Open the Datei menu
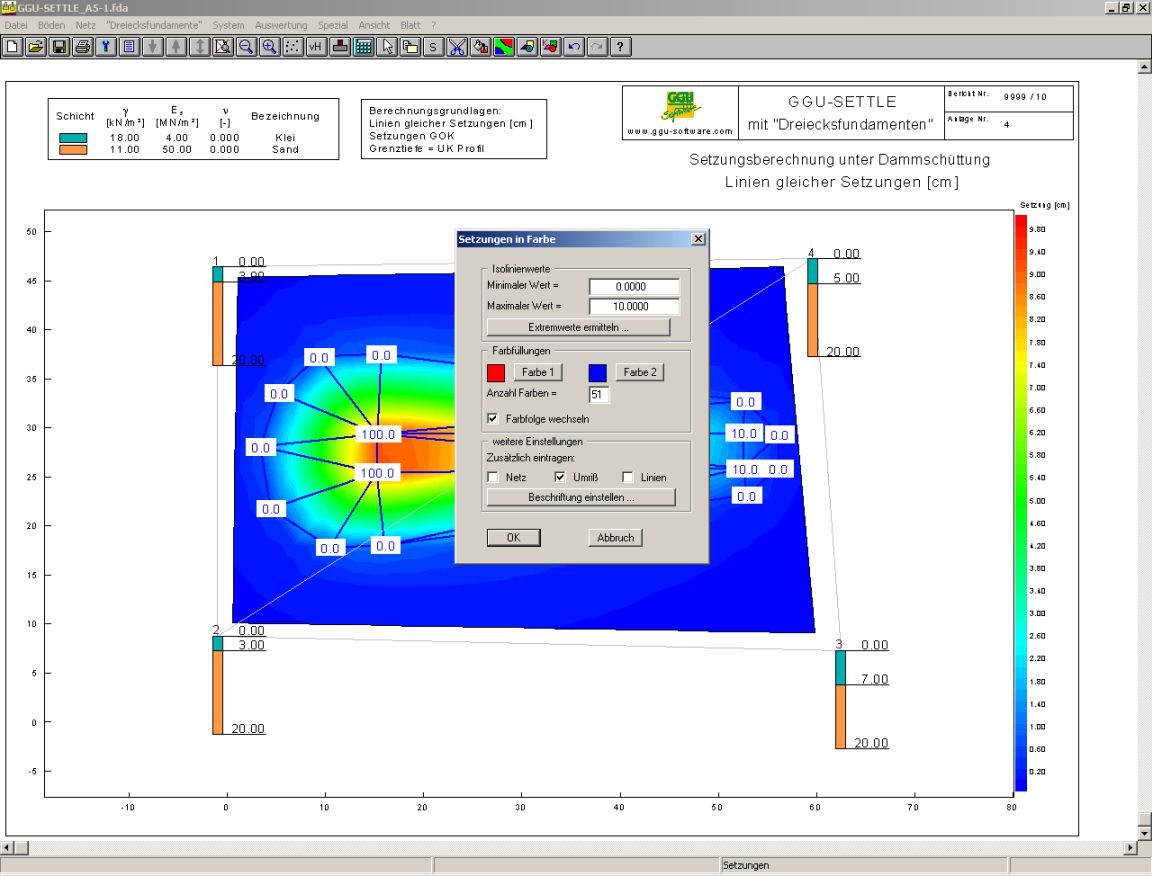This screenshot has height=876, width=1152. coord(16,25)
